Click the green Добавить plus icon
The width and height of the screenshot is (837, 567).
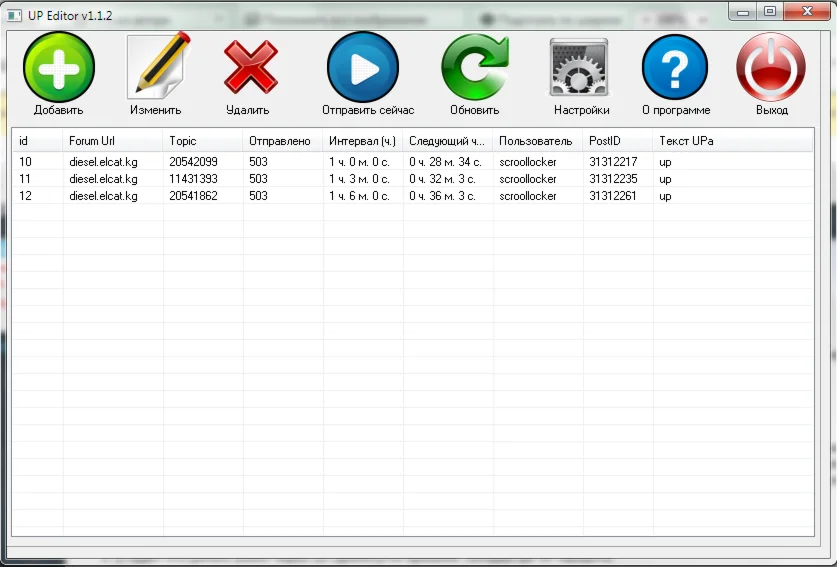tap(59, 67)
